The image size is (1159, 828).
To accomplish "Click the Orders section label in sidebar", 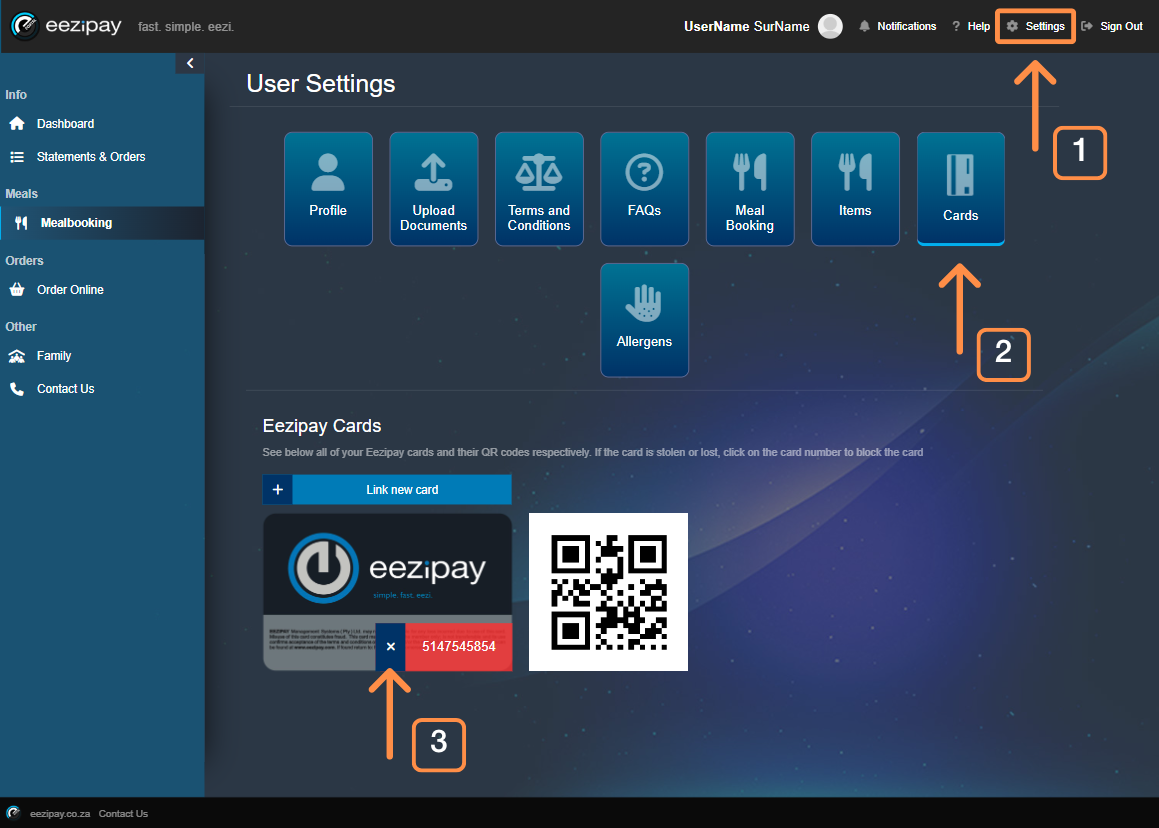I will (x=24, y=261).
